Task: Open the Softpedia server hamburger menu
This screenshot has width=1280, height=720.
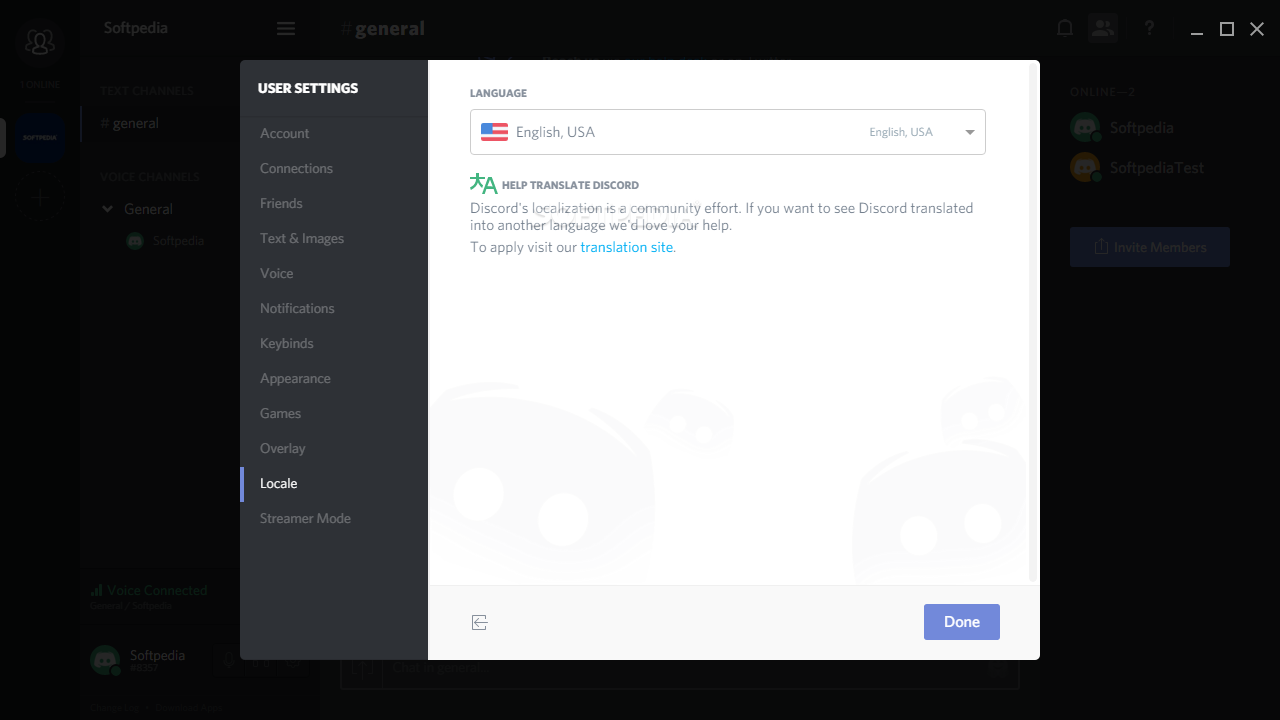Action: coord(286,29)
